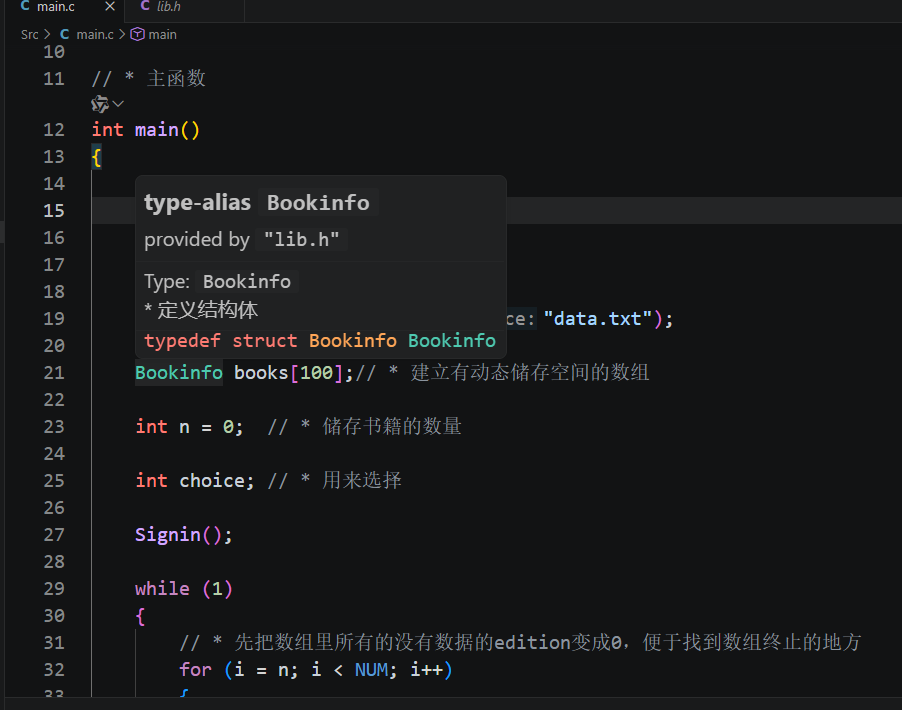Click line number 12 in gutter

pos(54,130)
